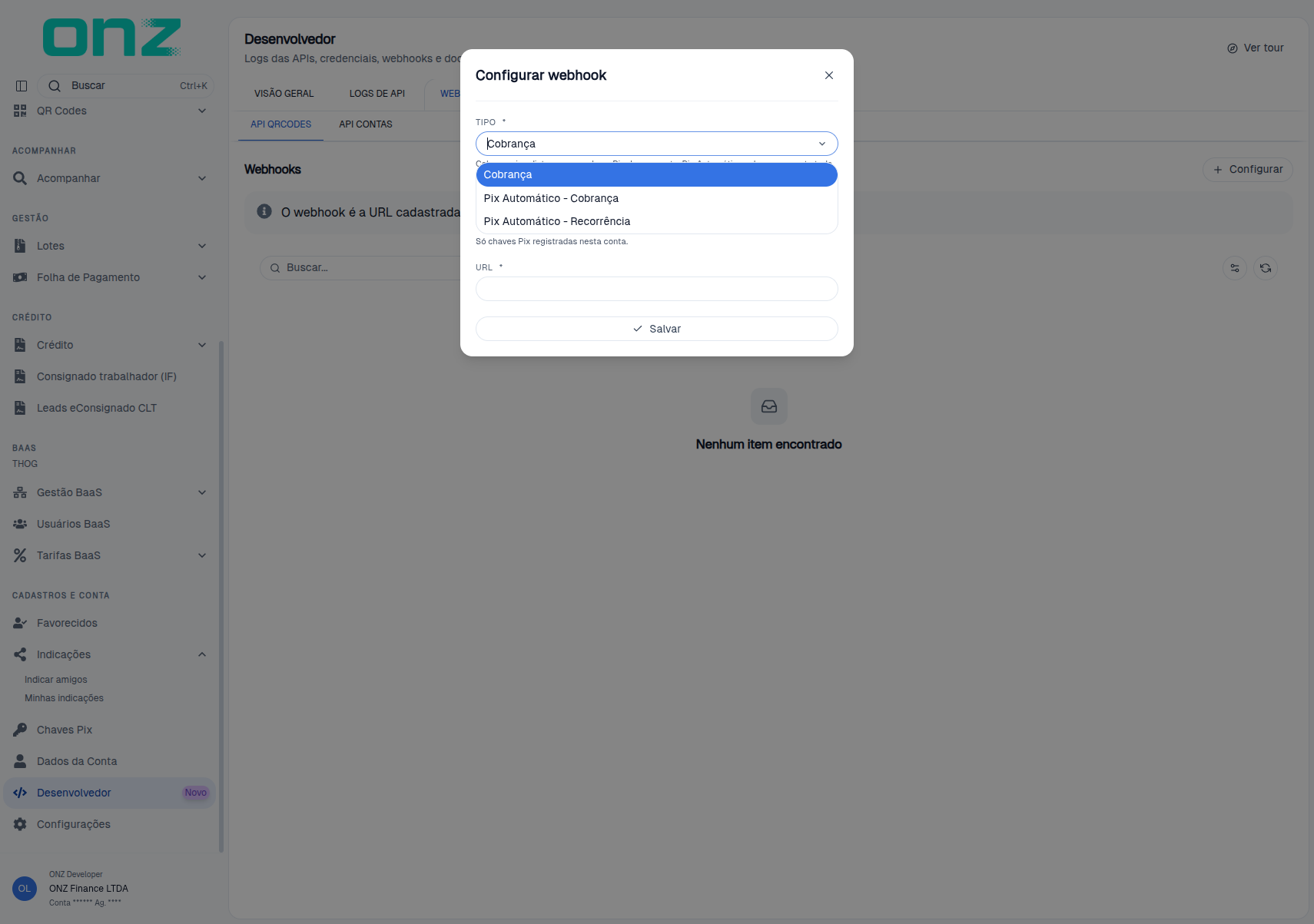Open Indicar amigos submenu item

pos(56,680)
